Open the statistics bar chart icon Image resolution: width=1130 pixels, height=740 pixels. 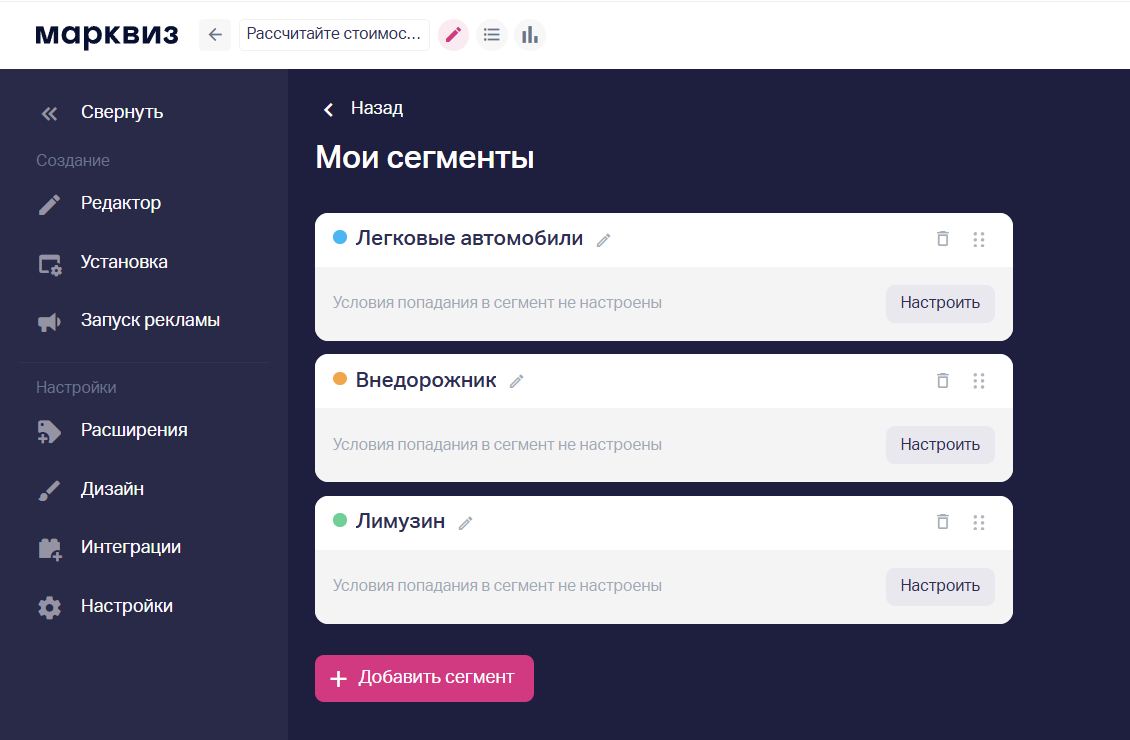point(530,35)
